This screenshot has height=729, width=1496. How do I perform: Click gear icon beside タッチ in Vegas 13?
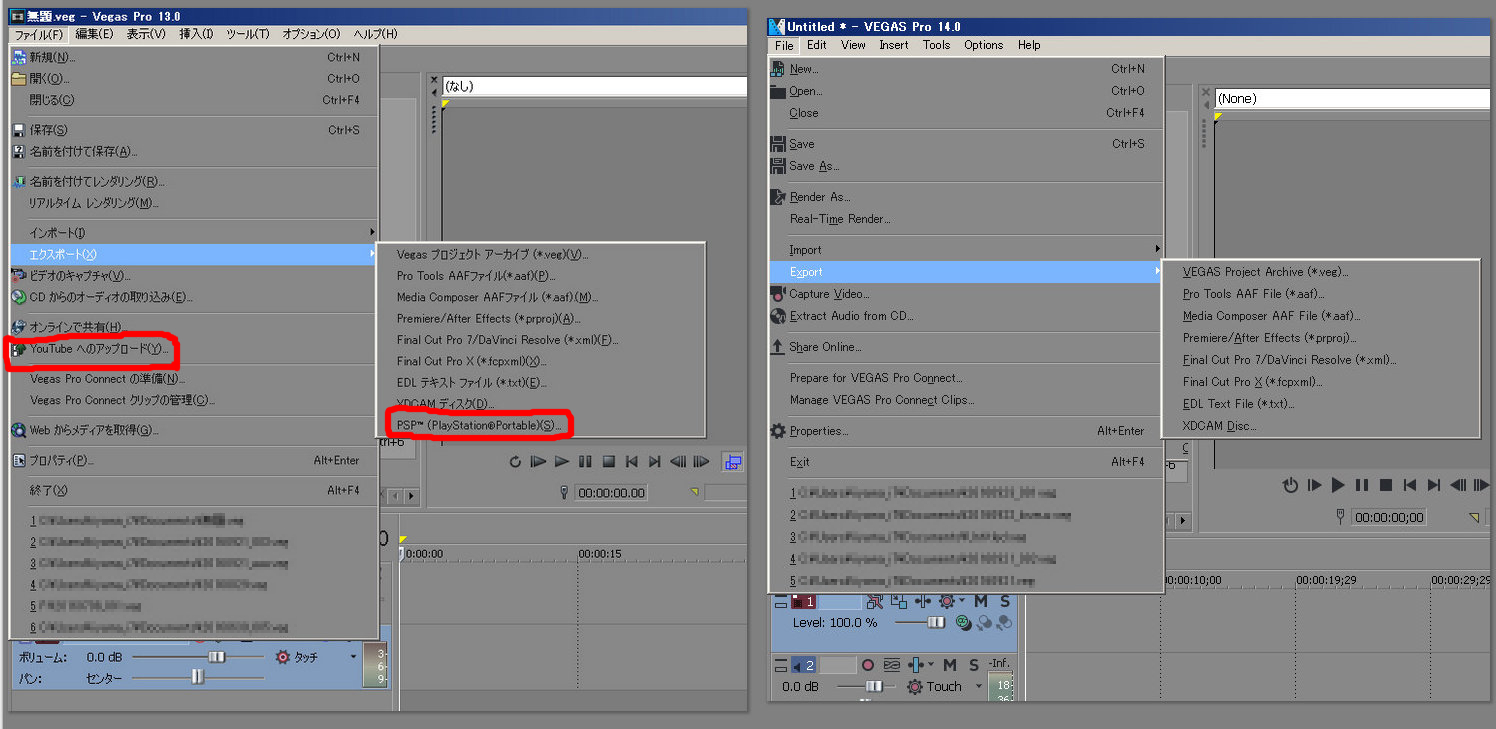[x=282, y=657]
